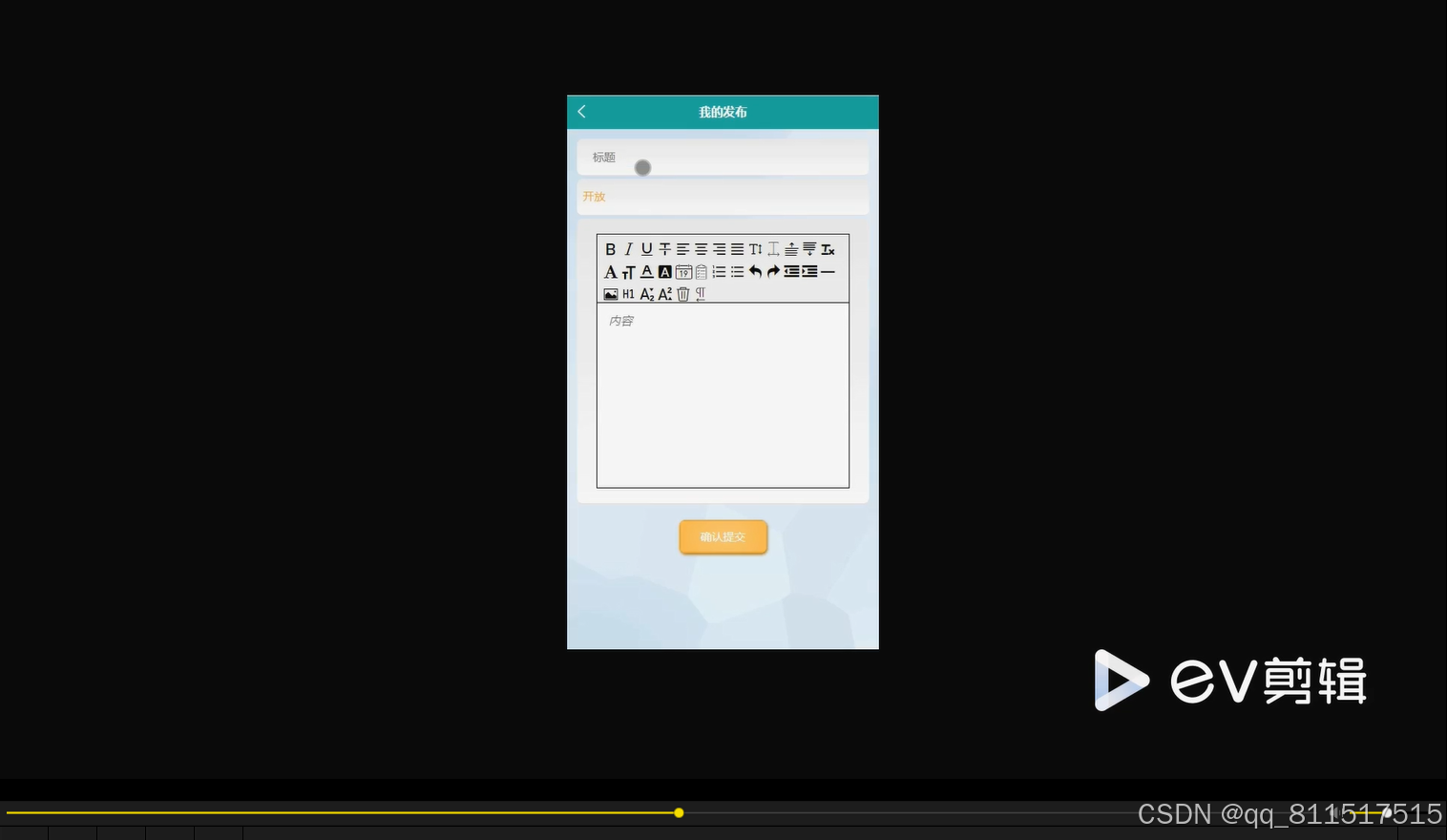The width and height of the screenshot is (1447, 840).
Task: Clear text formatting with Tx icon
Action: coord(828,249)
